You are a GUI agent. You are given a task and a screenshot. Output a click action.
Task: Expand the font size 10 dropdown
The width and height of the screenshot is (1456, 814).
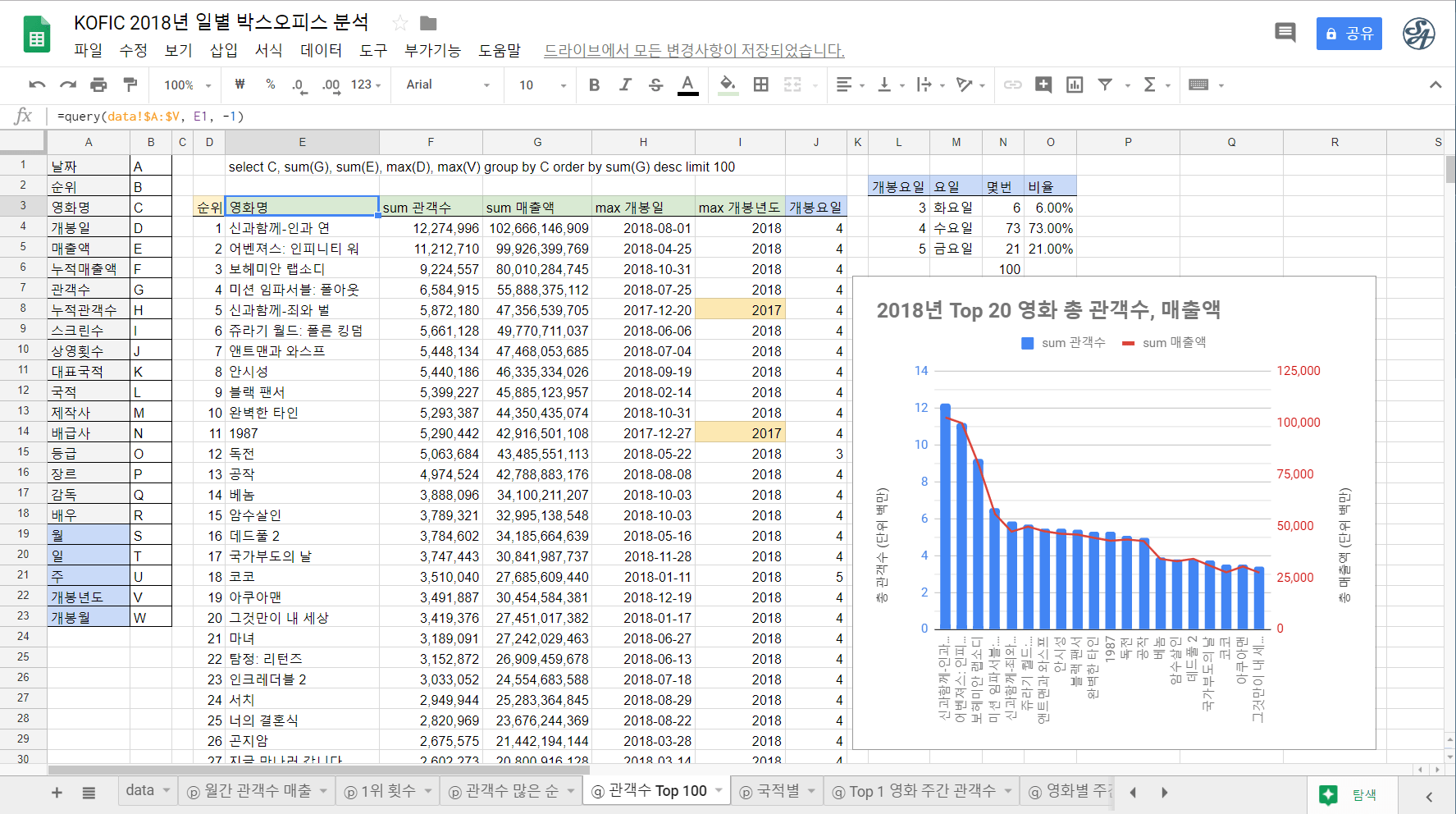pyautogui.click(x=541, y=85)
